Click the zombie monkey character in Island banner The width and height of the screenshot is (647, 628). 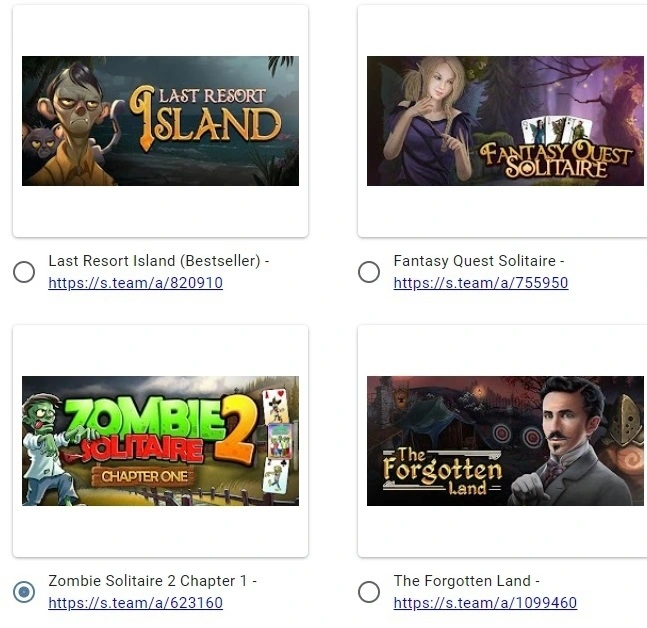point(74,126)
